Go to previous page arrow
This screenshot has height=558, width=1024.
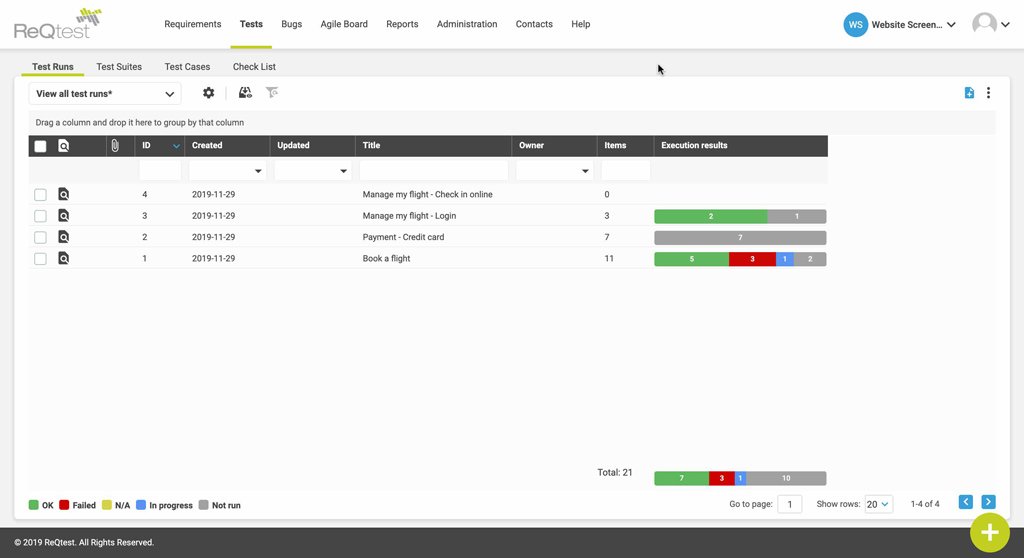[966, 502]
